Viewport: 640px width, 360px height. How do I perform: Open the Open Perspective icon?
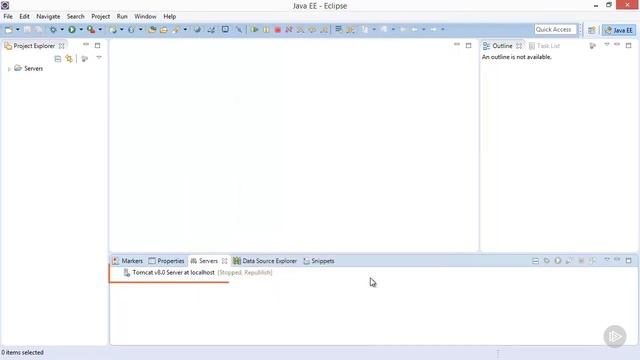coord(591,30)
